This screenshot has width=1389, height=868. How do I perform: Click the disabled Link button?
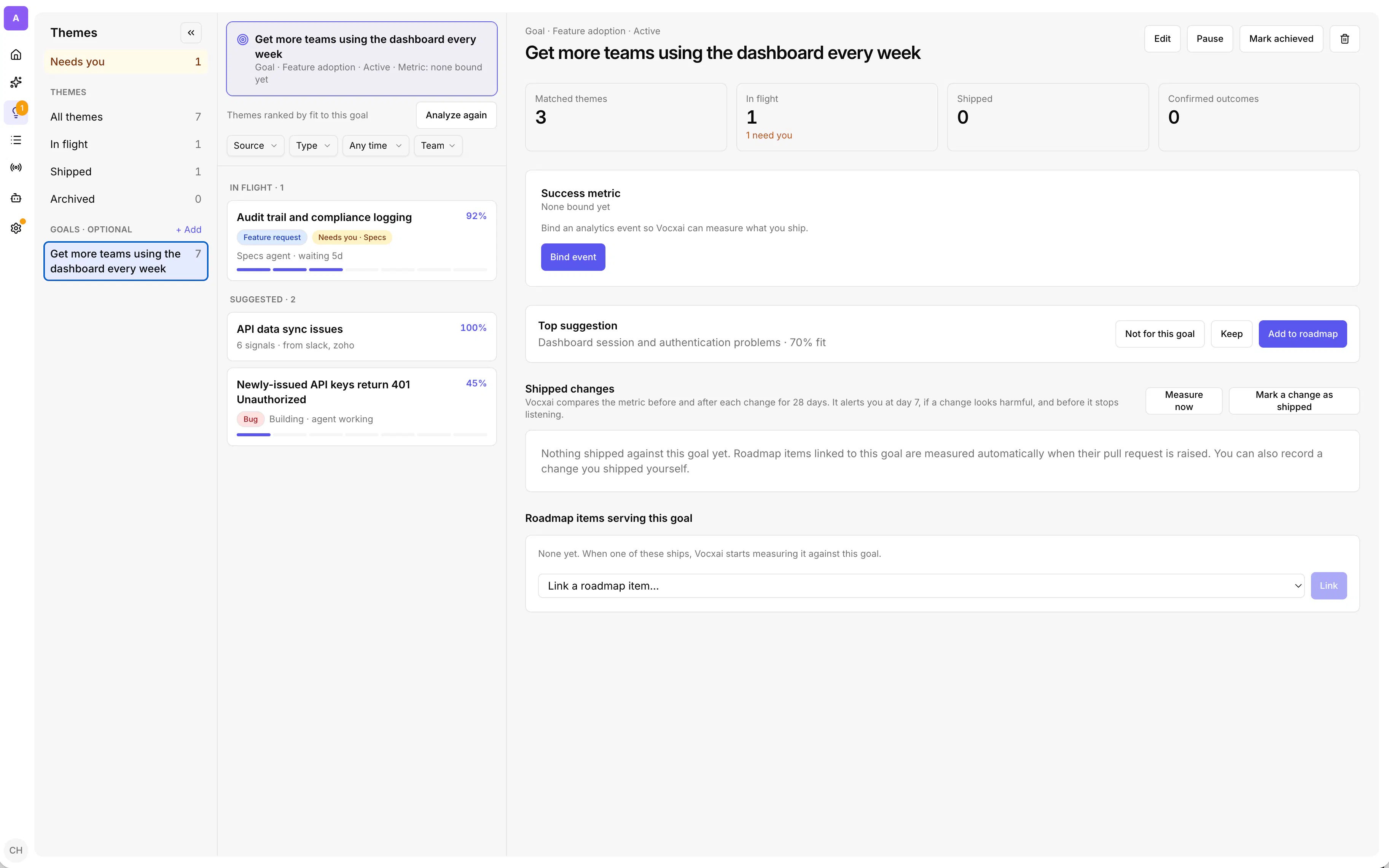pos(1328,585)
